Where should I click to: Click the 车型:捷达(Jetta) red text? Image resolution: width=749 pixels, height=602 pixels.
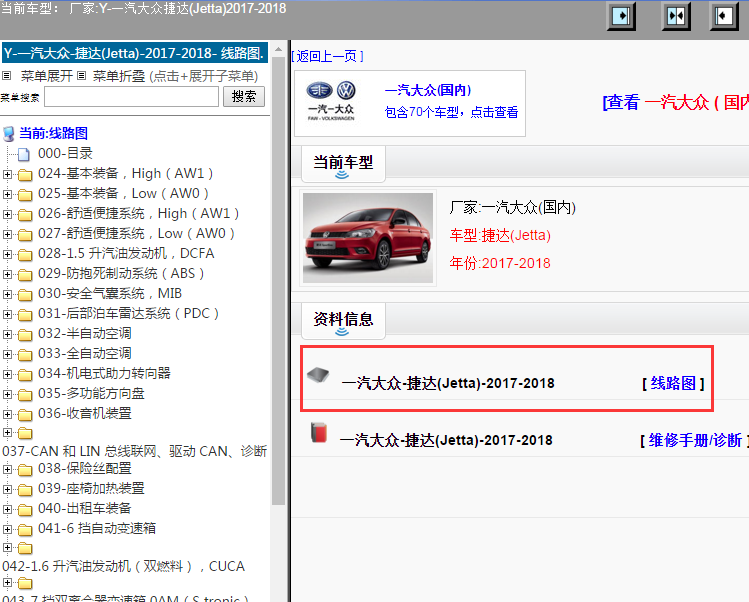coord(500,235)
